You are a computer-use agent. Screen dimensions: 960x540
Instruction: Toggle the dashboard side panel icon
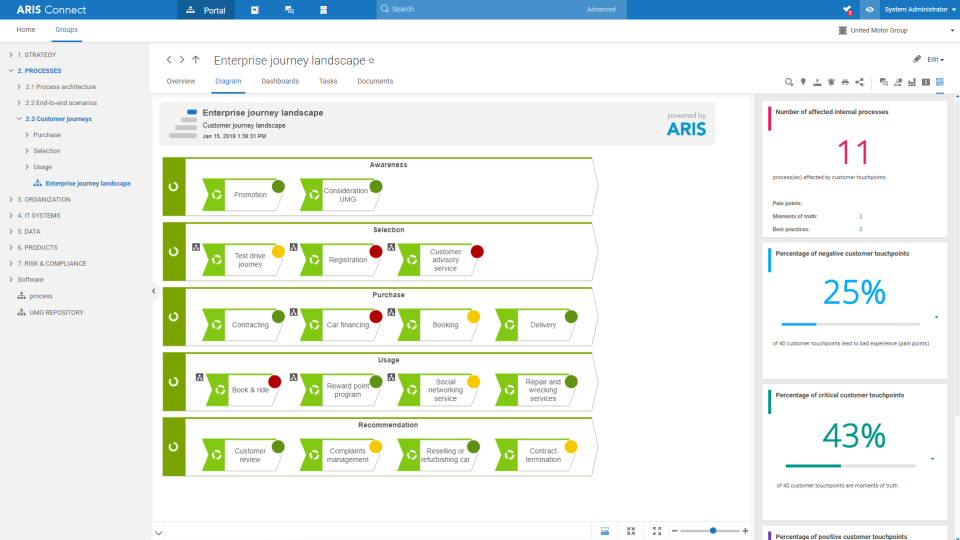point(940,82)
